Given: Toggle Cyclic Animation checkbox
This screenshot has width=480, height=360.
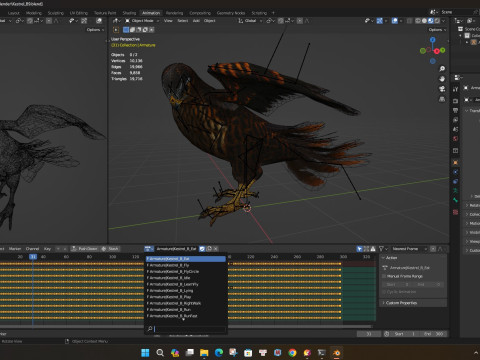Looking at the screenshot, I should pyautogui.click(x=384, y=292).
